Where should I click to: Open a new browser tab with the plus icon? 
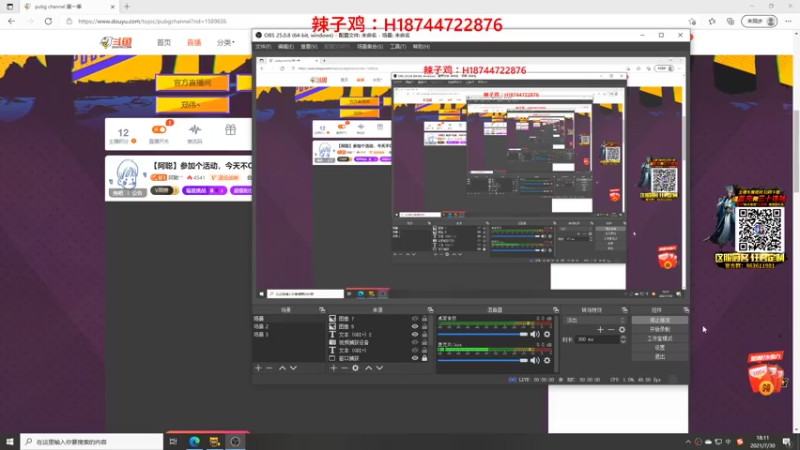click(x=127, y=7)
